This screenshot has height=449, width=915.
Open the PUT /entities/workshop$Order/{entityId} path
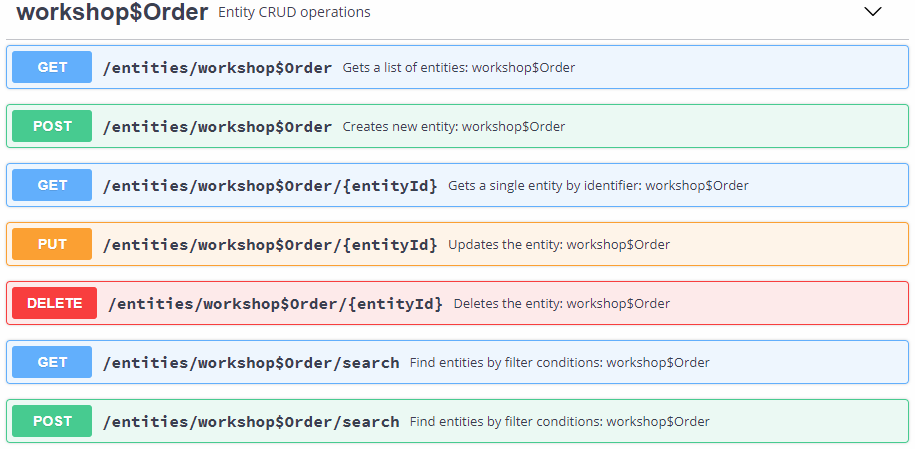[x=270, y=245]
